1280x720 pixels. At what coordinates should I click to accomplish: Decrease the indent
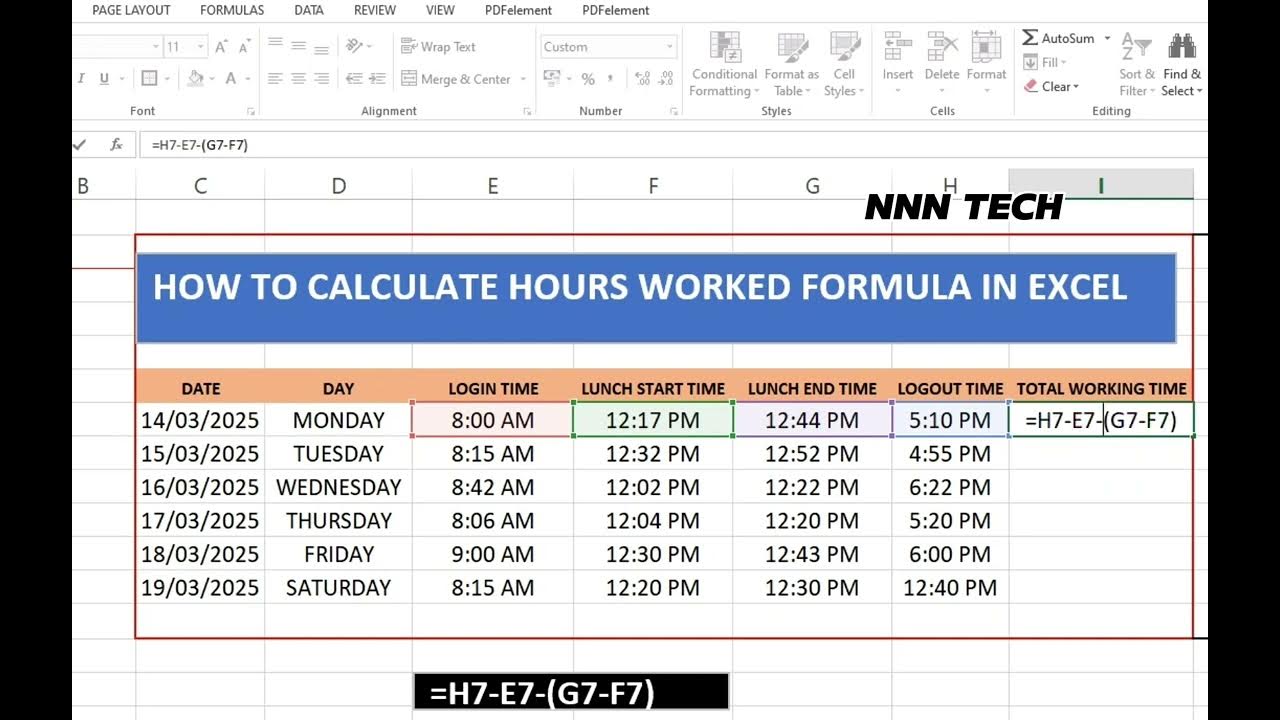tap(352, 78)
